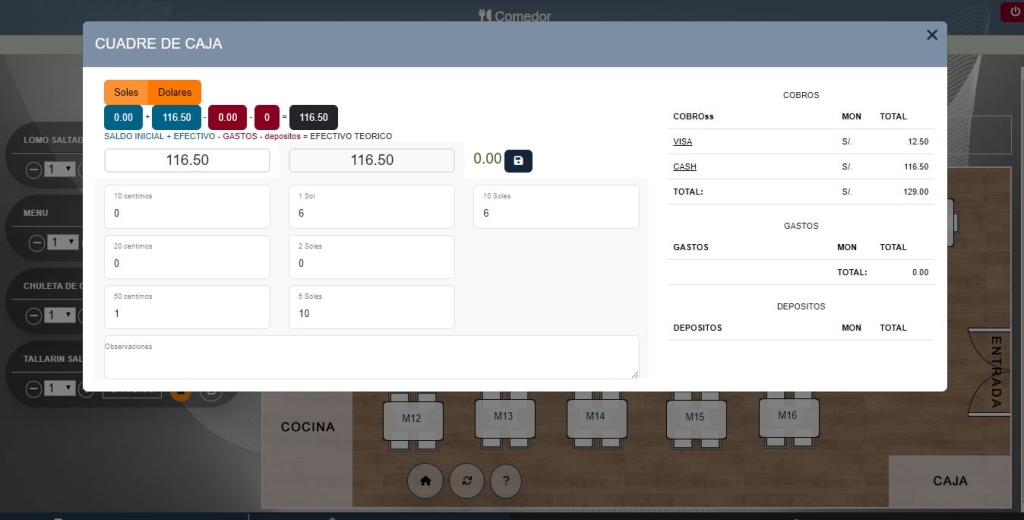Viewport: 1024px width, 520px height.
Task: Click minus icon under LOMO SALTADO
Action: click(x=36, y=169)
